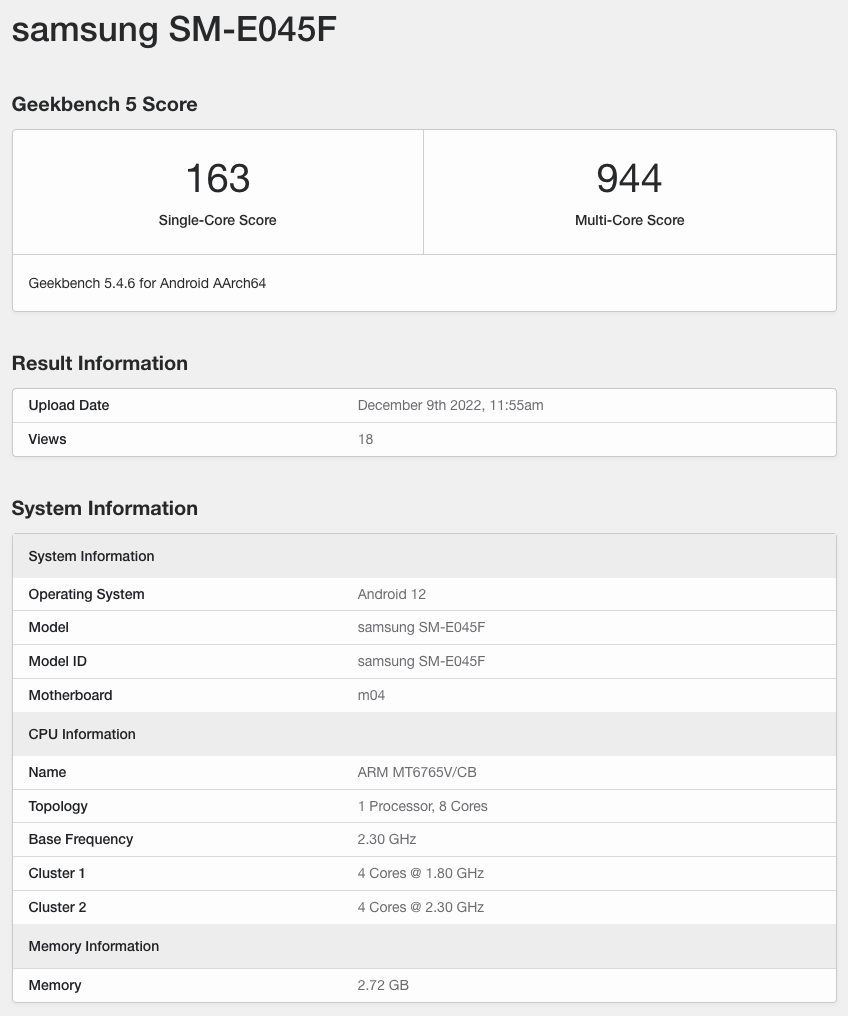Click the samsung SM-E045F page title
848x1016 pixels.
point(173,30)
